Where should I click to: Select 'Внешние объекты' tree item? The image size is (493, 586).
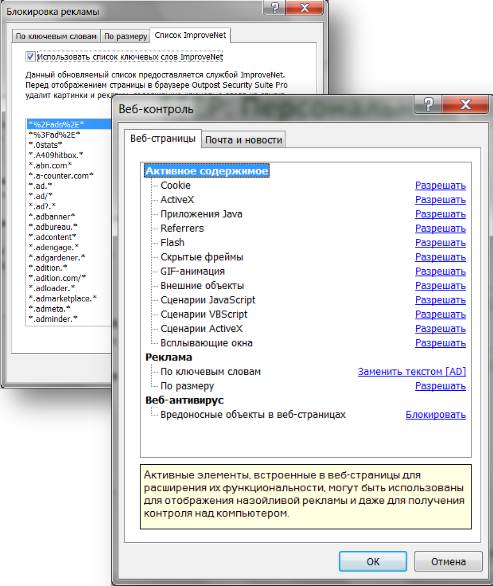[202, 286]
